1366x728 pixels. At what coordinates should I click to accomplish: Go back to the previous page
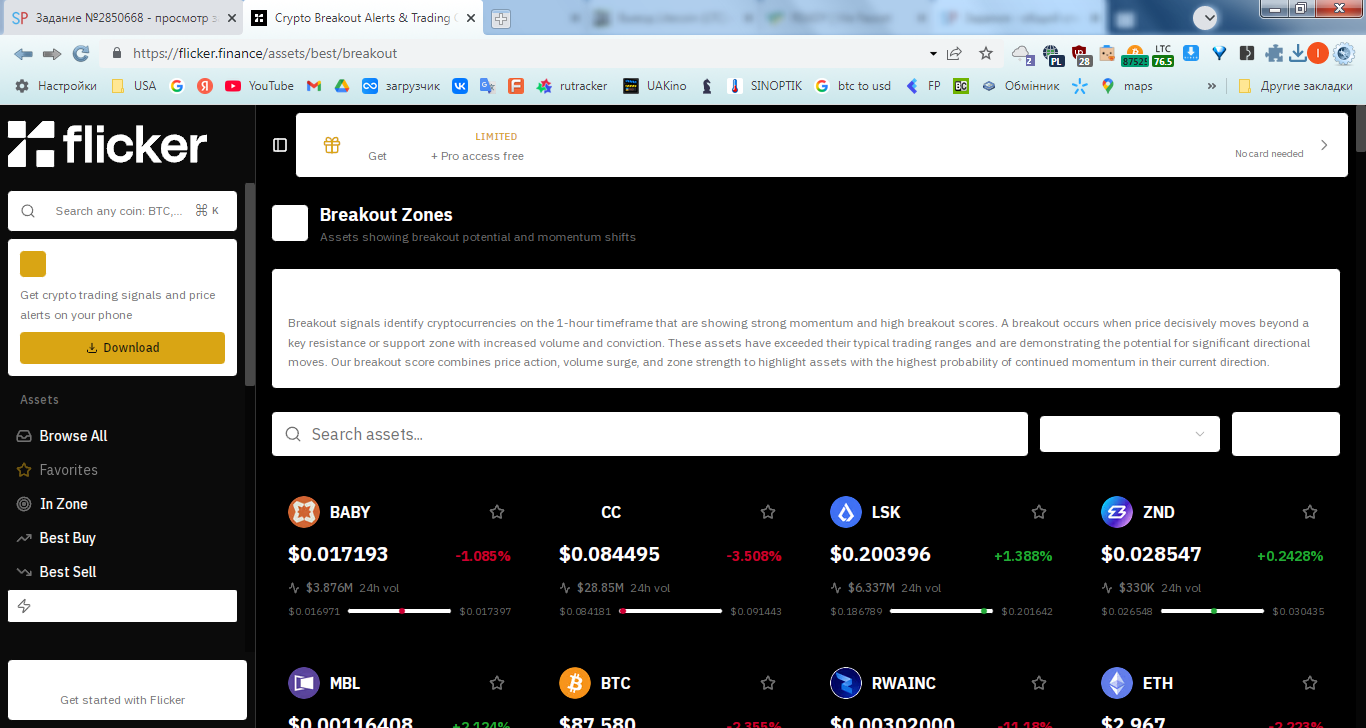click(x=23, y=54)
